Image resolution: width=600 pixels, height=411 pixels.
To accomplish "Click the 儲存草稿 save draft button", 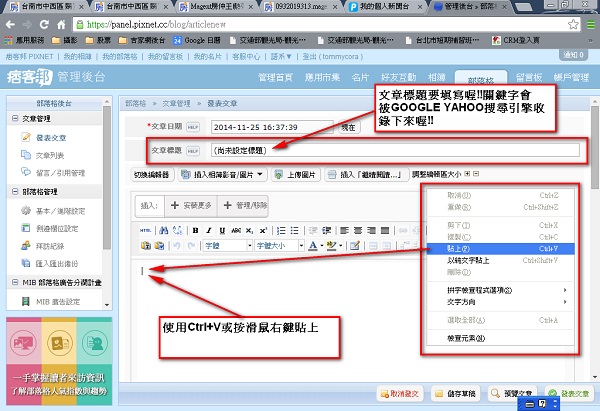I will pos(458,393).
